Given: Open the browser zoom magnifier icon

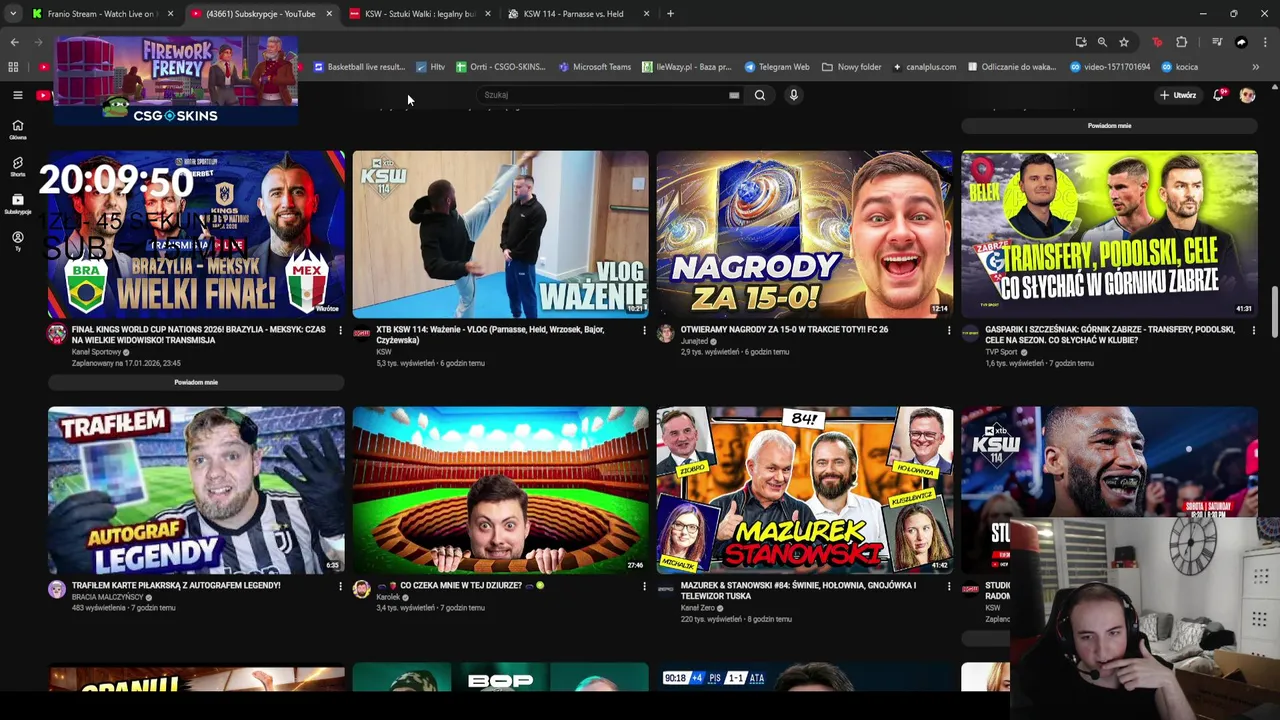Looking at the screenshot, I should (1102, 42).
